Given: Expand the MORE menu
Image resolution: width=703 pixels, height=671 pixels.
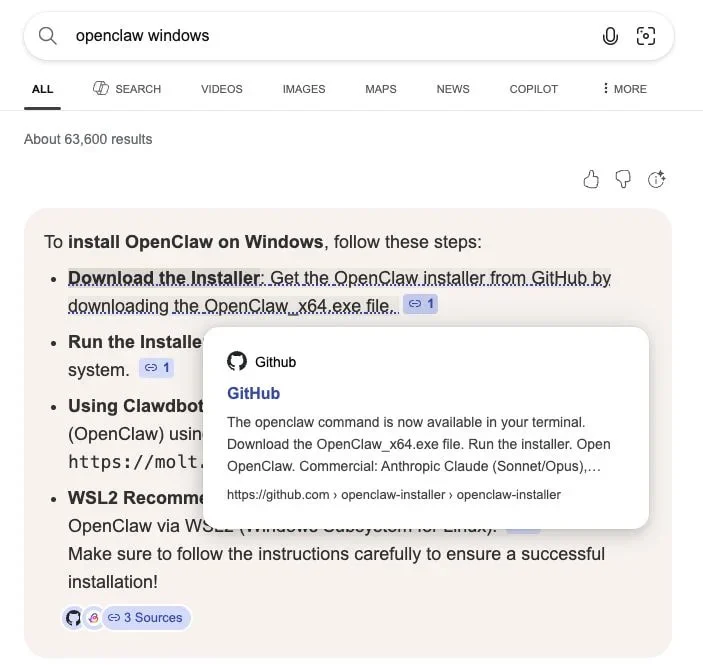Looking at the screenshot, I should pos(624,89).
